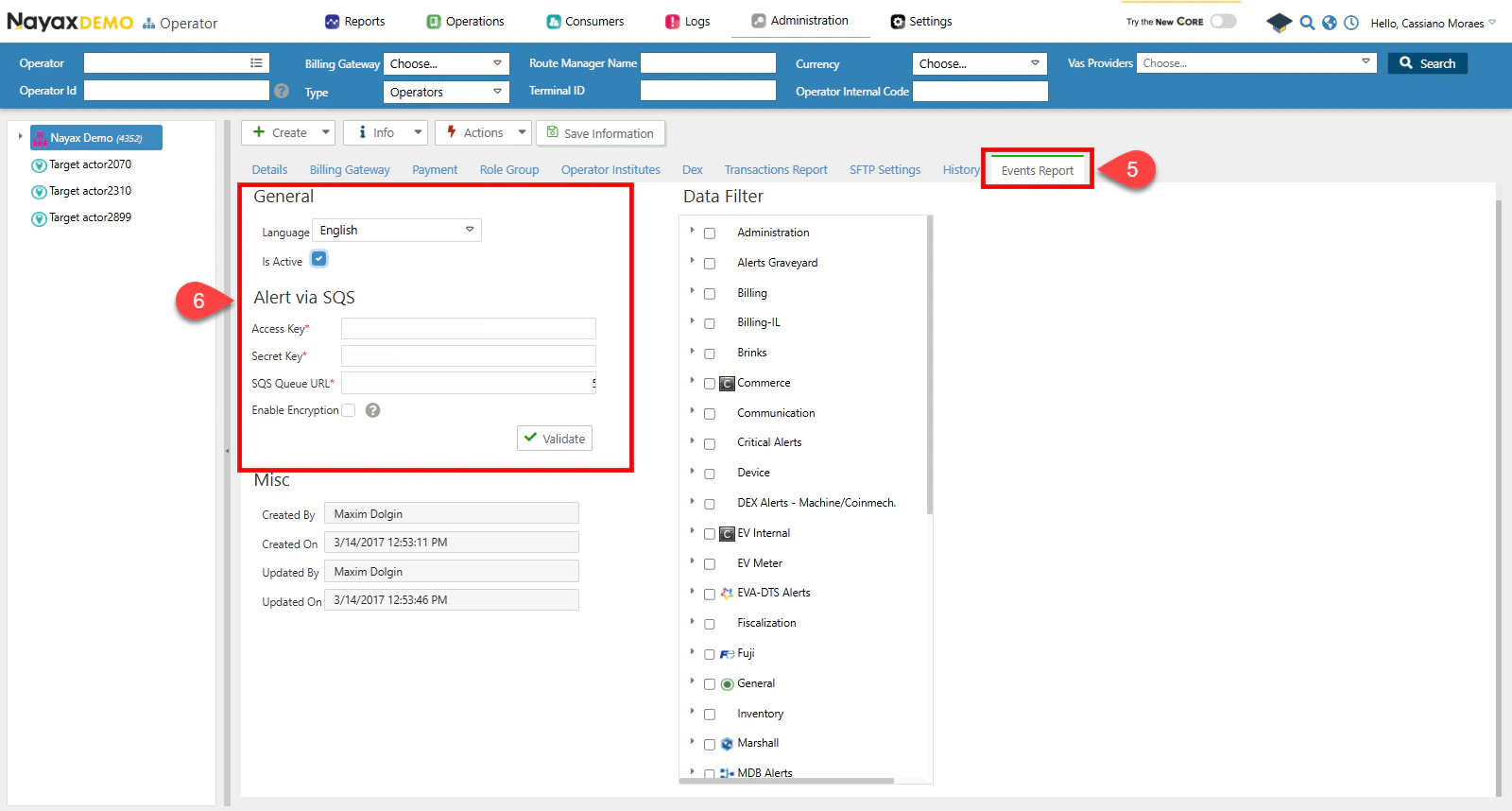Click the General green circle icon
The image size is (1512, 811).
click(x=727, y=684)
